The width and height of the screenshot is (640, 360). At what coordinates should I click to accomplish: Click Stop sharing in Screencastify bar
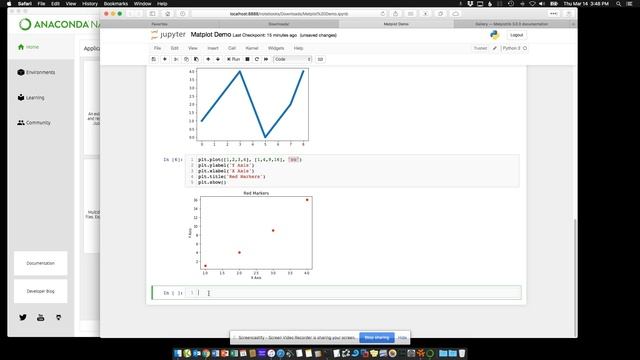[377, 338]
